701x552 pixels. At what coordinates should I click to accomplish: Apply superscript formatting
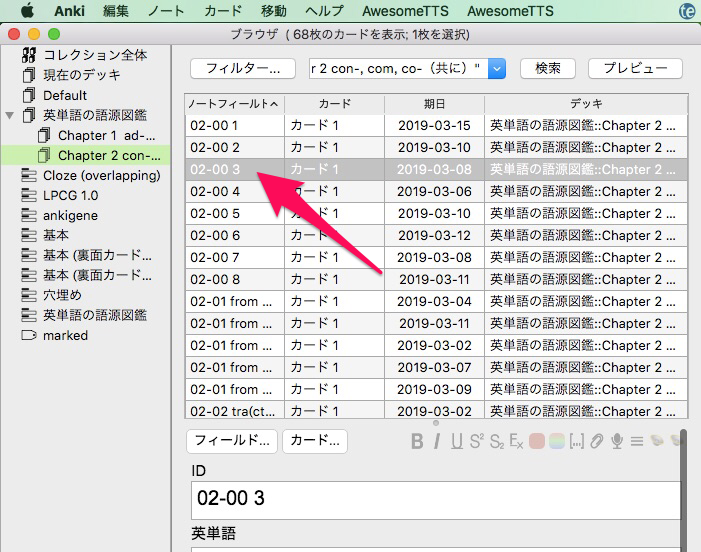point(477,442)
